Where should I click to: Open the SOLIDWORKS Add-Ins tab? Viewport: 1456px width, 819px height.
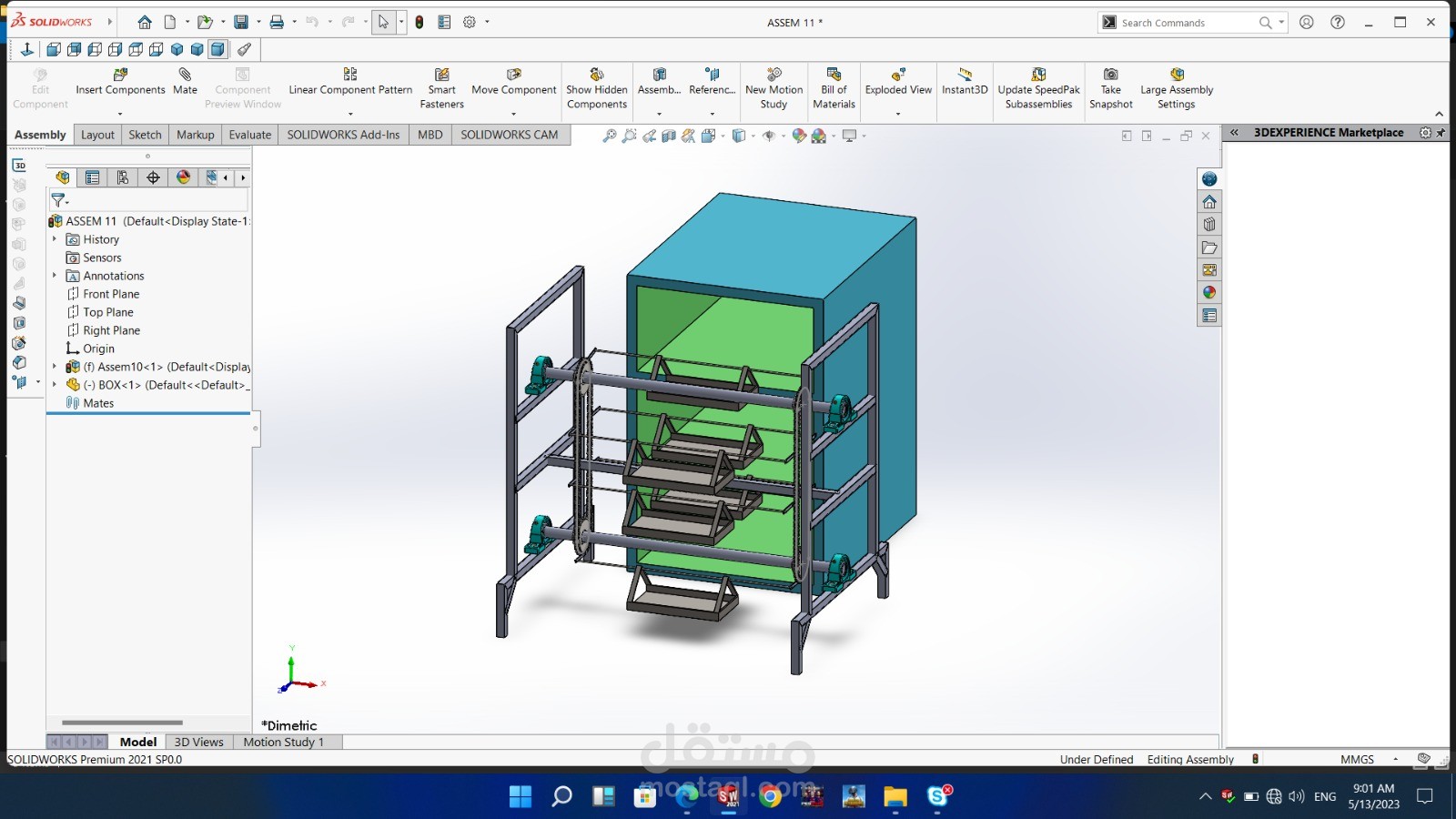tap(343, 135)
